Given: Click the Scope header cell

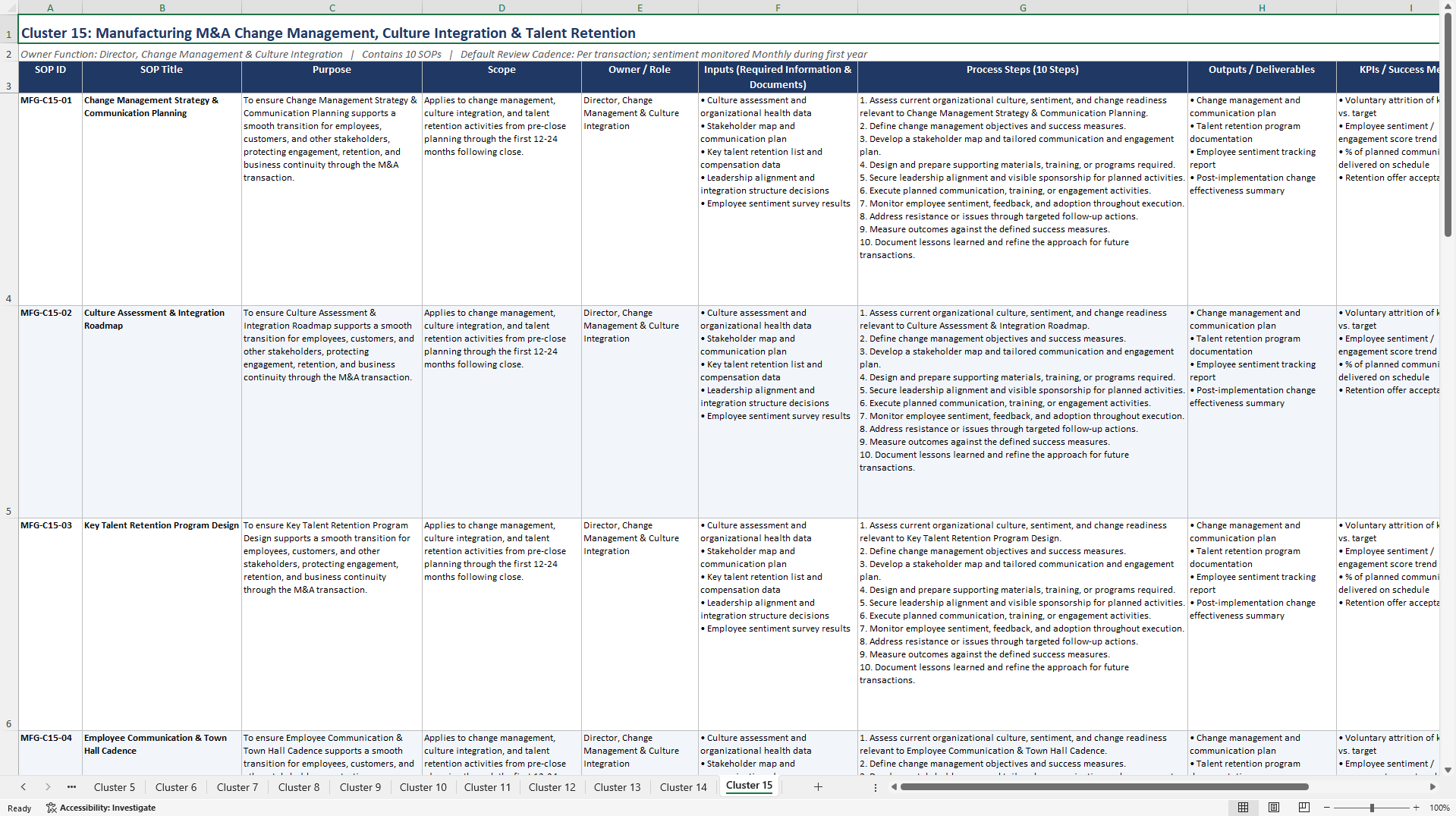Looking at the screenshot, I should tap(502, 77).
